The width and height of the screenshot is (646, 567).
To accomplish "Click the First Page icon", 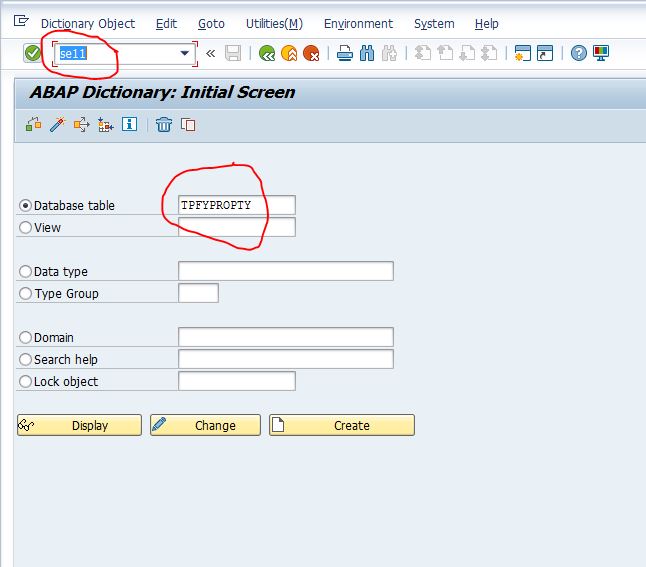I will pos(422,53).
